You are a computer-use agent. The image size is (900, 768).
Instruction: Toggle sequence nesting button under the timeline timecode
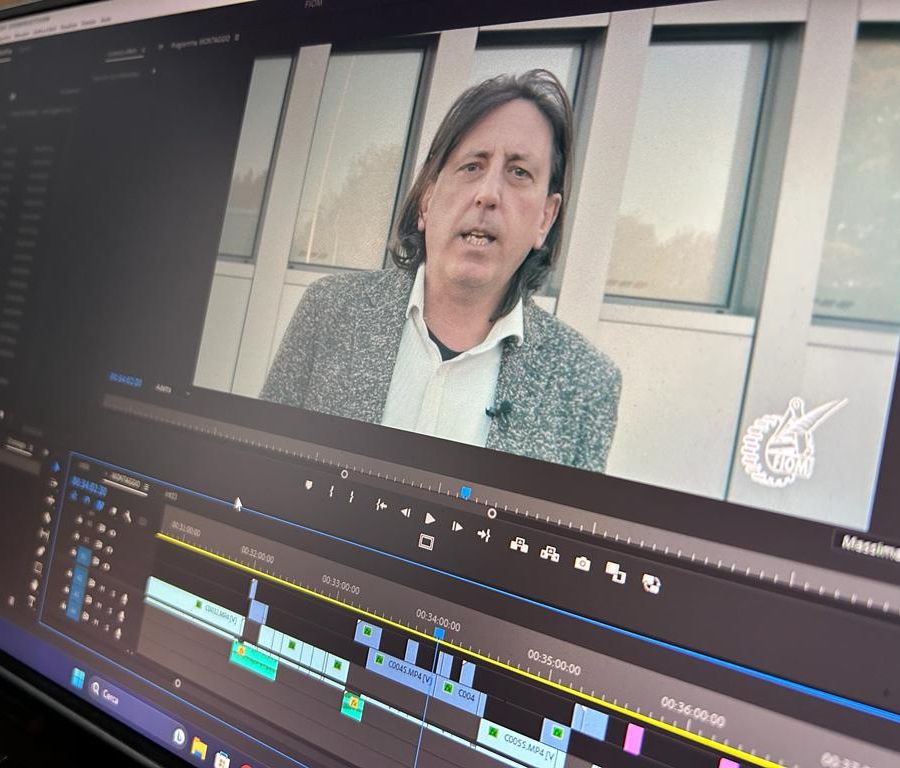[x=74, y=497]
